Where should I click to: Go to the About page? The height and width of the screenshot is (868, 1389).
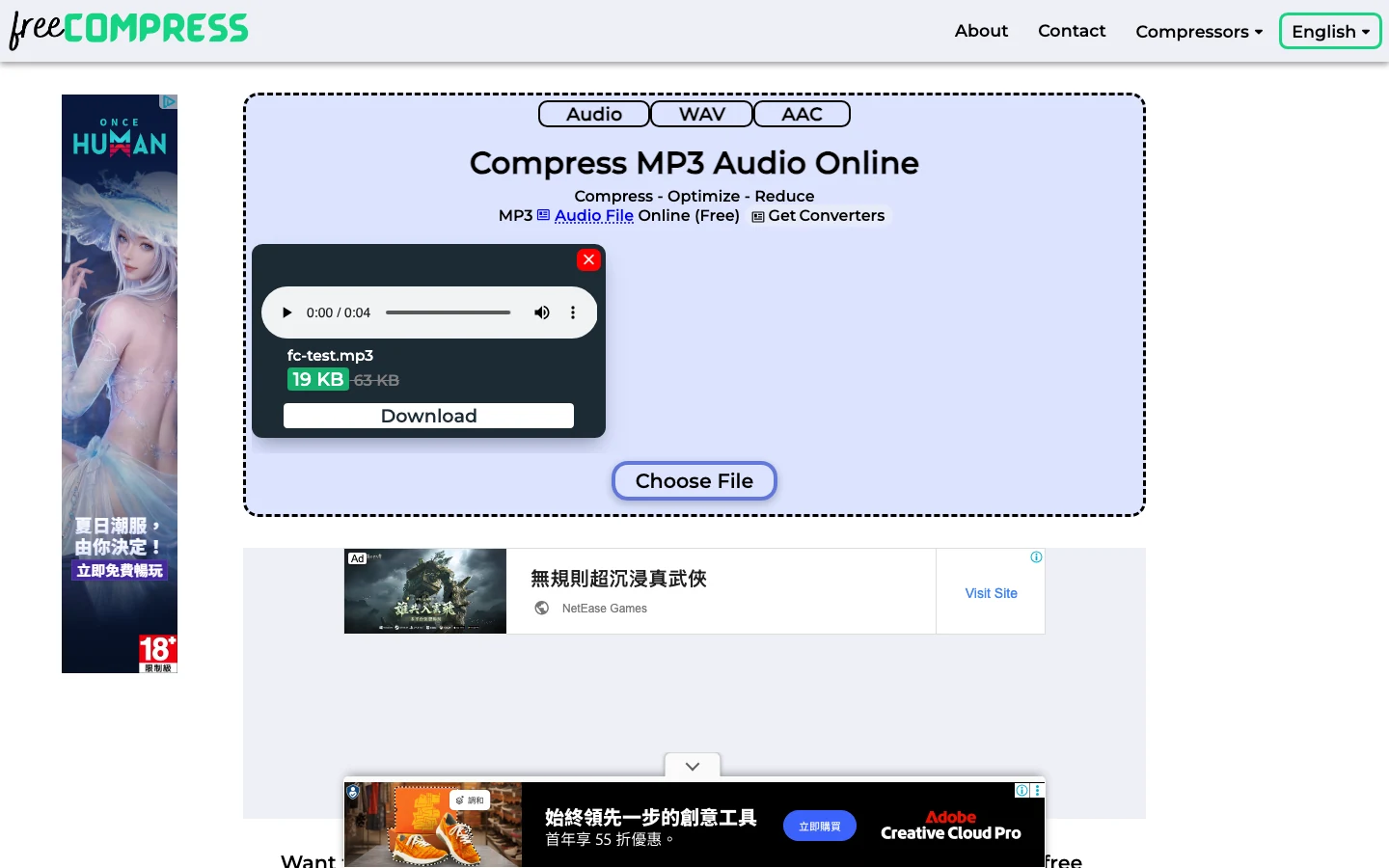click(981, 31)
